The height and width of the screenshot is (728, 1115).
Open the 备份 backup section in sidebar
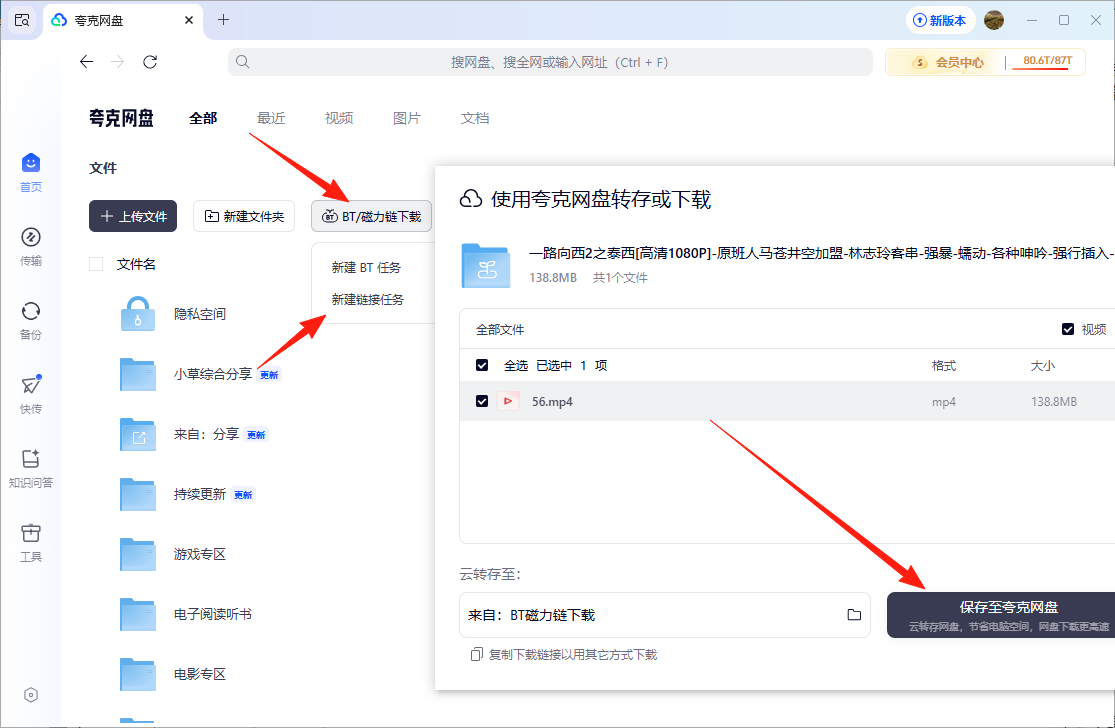[x=30, y=319]
